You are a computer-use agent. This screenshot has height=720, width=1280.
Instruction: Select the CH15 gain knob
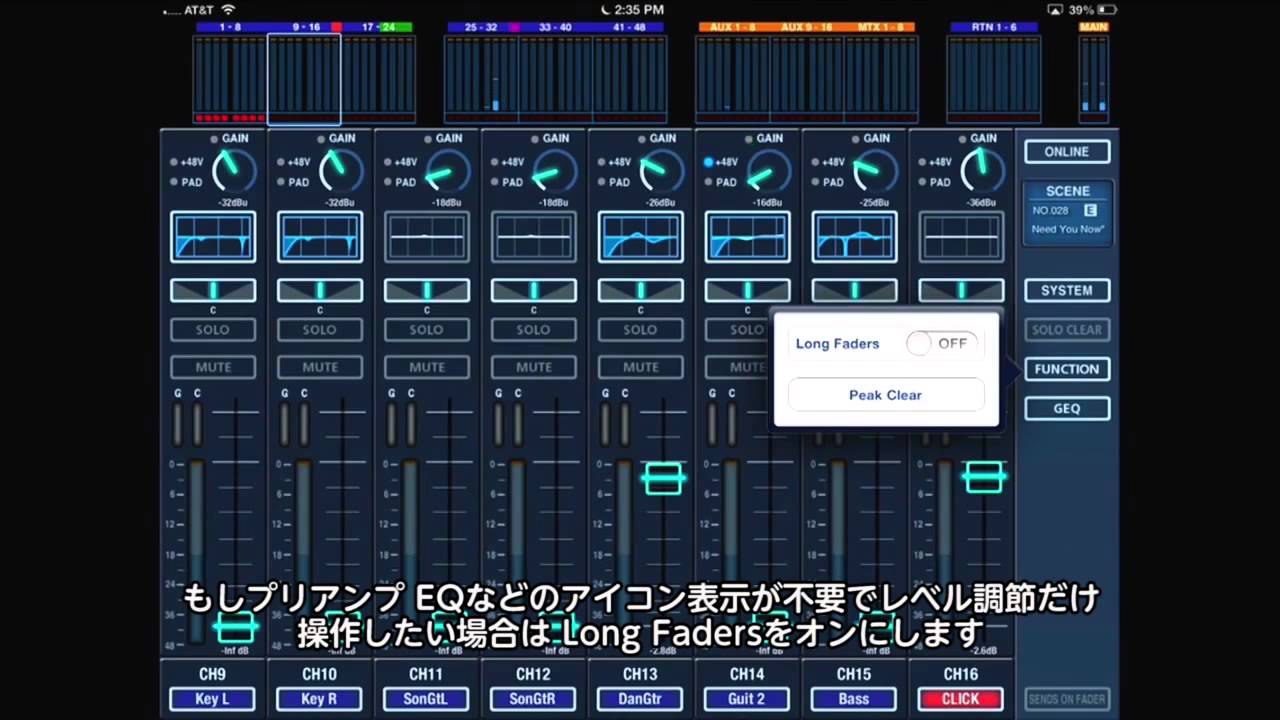876,171
